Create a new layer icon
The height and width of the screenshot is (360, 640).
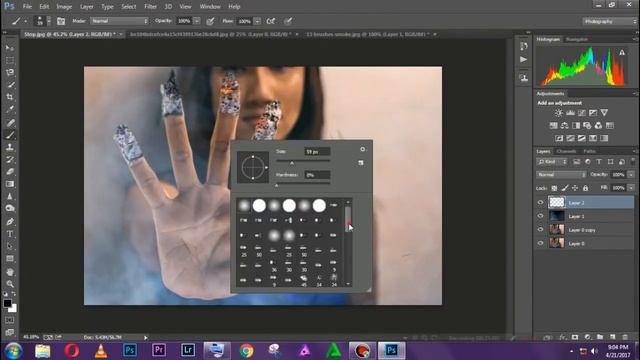click(x=613, y=337)
